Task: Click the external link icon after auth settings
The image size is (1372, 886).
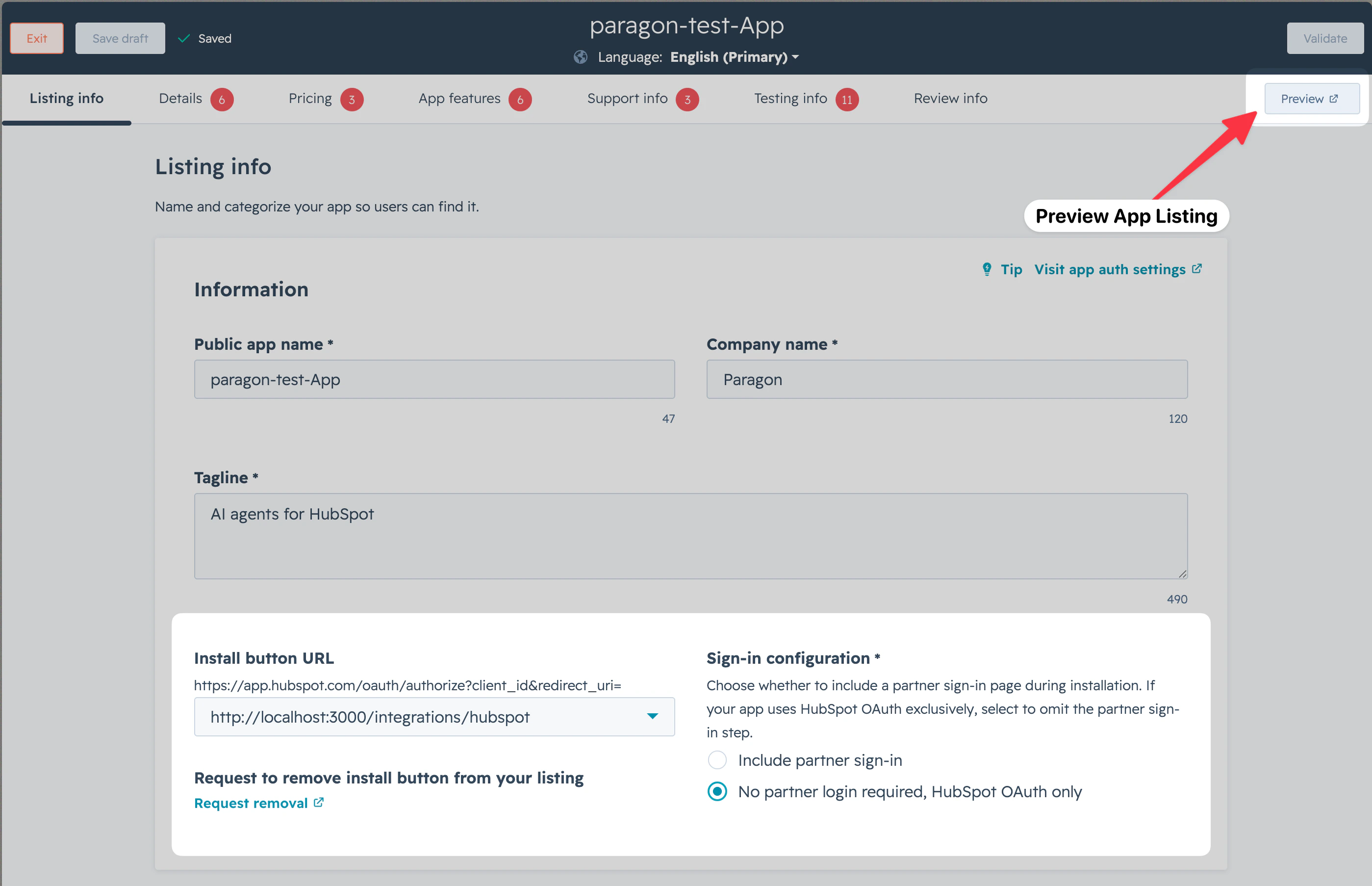Action: pyautogui.click(x=1196, y=269)
